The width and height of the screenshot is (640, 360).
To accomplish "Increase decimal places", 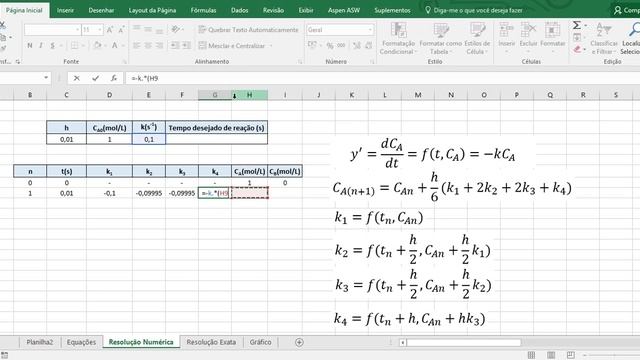I will 357,46.
